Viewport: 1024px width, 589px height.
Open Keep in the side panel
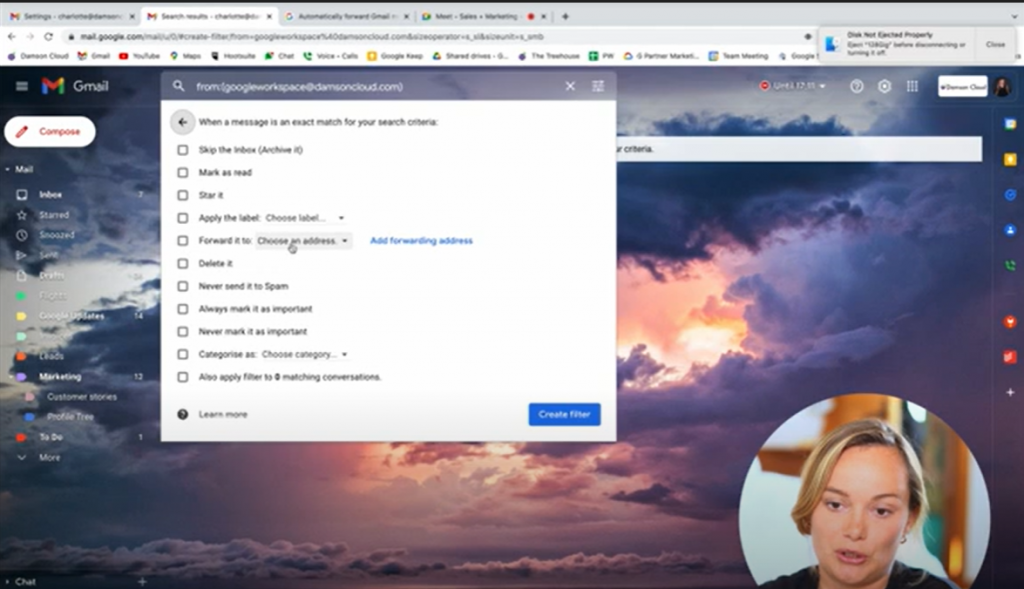pos(1010,159)
